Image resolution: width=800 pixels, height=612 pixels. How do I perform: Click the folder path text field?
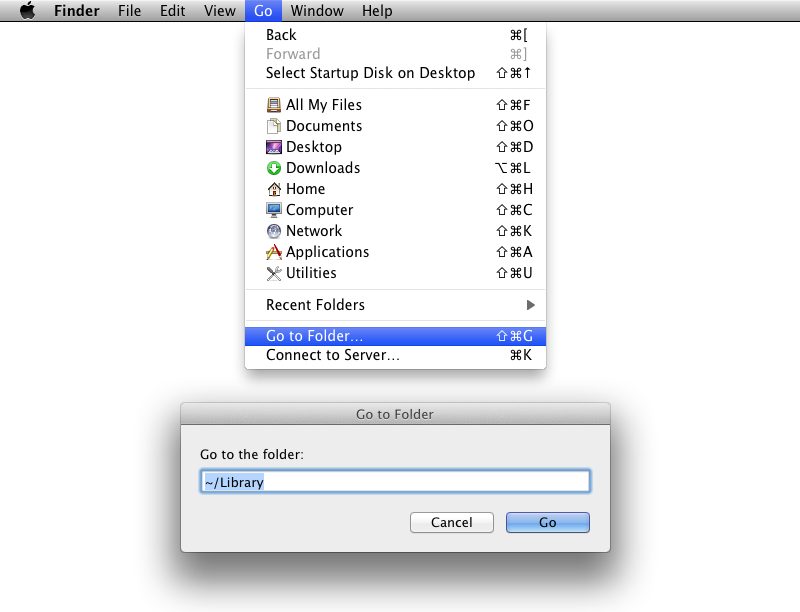(395, 482)
